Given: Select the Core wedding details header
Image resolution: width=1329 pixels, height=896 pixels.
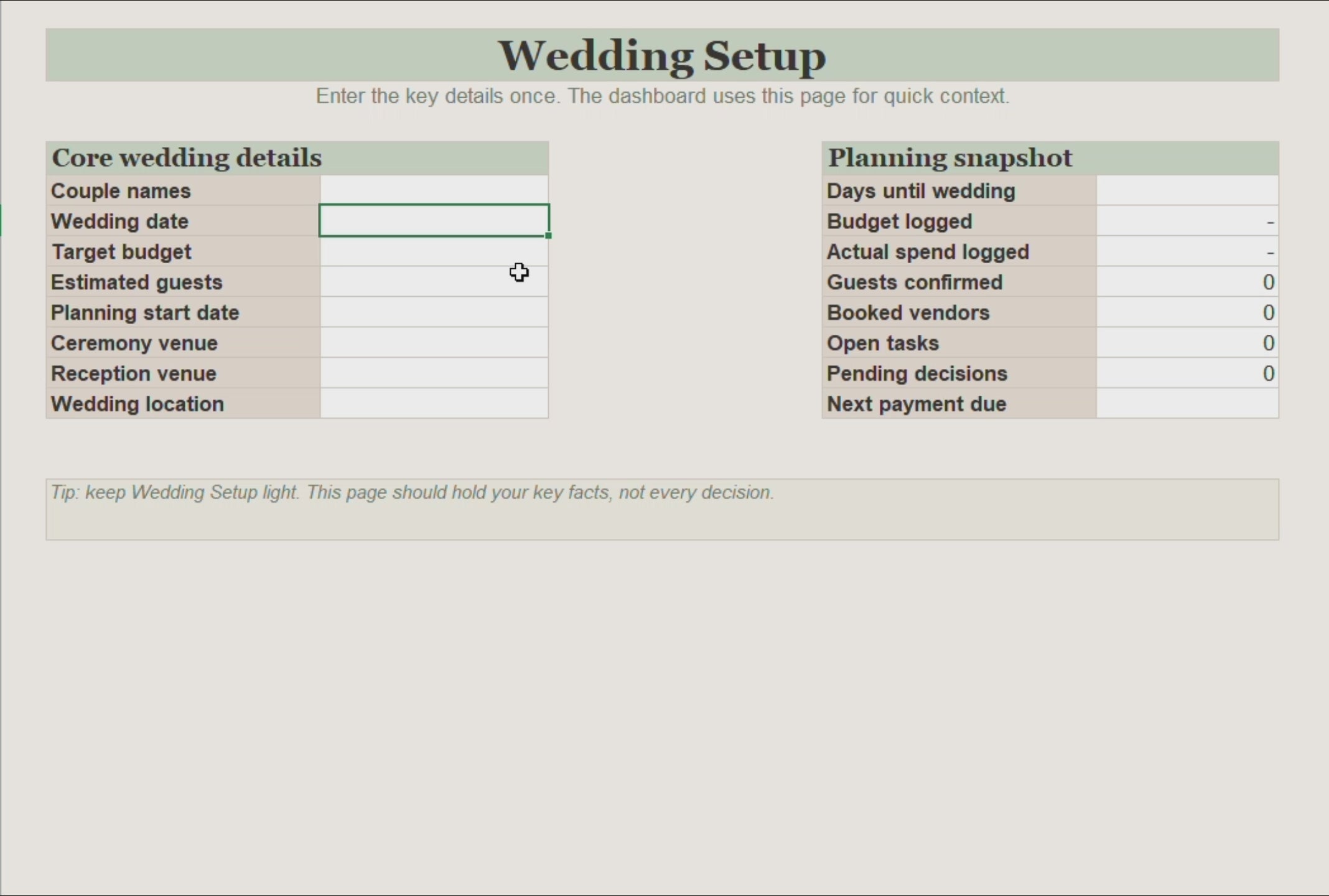Looking at the screenshot, I should [297, 158].
